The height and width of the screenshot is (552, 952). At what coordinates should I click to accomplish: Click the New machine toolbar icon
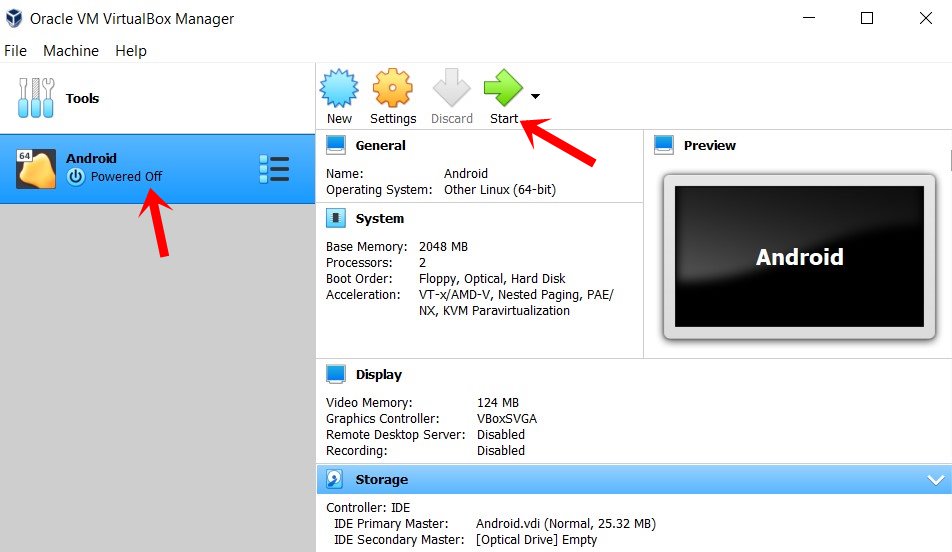tap(339, 88)
